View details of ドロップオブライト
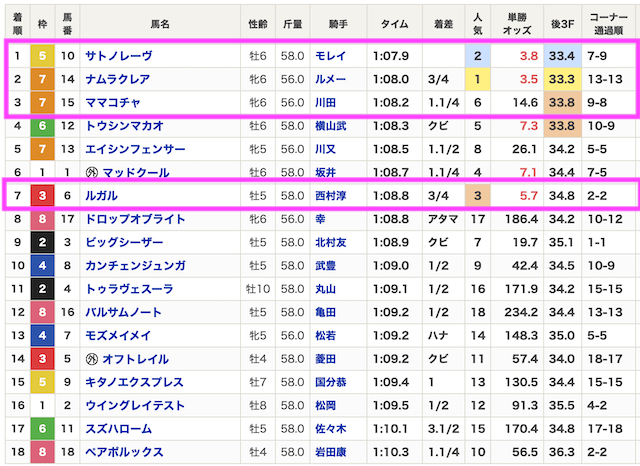The width and height of the screenshot is (640, 466). 135,219
